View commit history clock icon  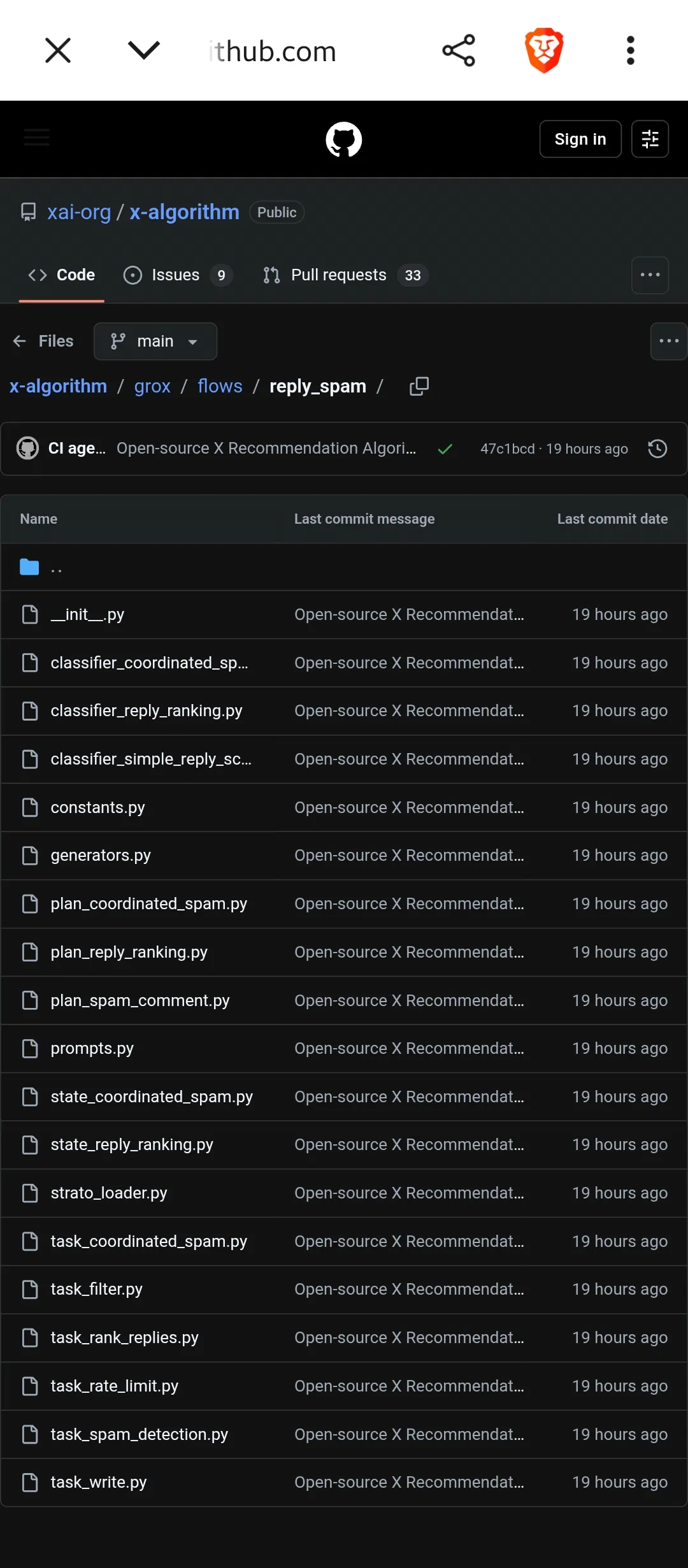point(657,449)
